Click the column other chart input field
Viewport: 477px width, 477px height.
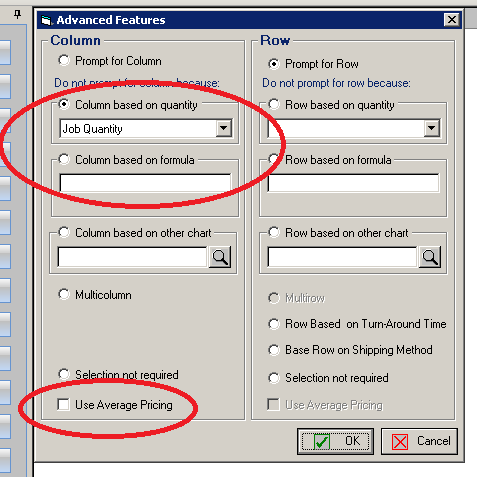pos(132,257)
